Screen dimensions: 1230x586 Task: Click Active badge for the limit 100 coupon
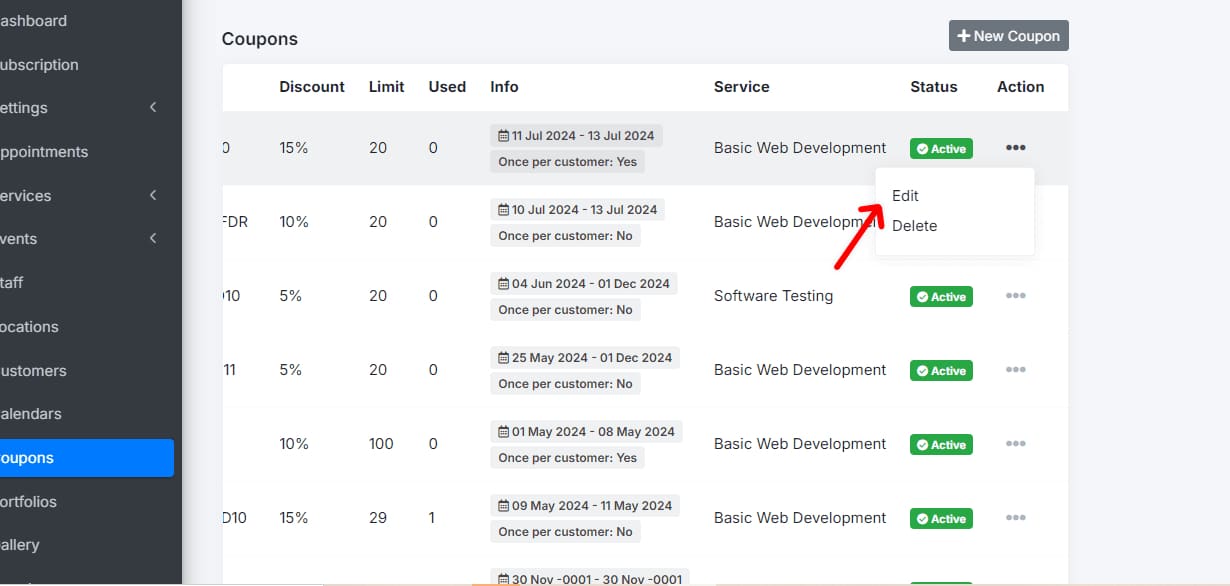(940, 445)
